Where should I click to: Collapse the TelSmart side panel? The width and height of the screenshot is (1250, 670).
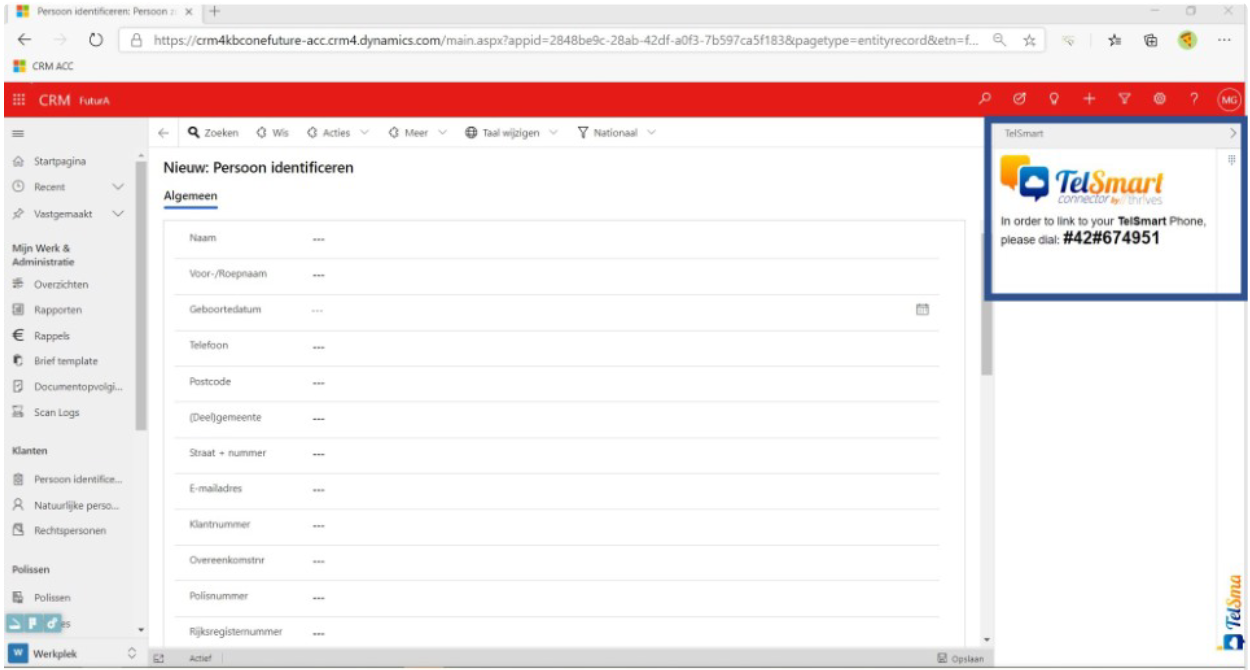tap(1233, 132)
